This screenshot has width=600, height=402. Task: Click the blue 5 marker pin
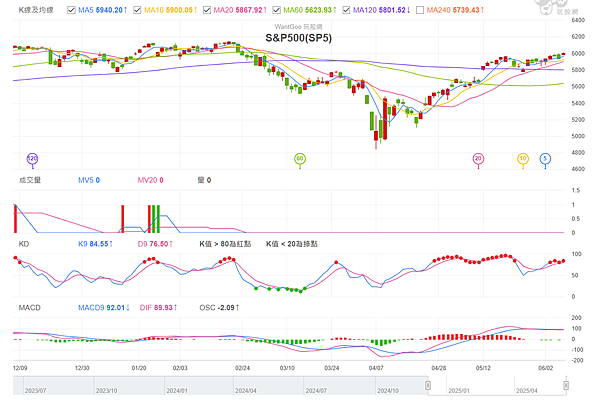point(545,160)
